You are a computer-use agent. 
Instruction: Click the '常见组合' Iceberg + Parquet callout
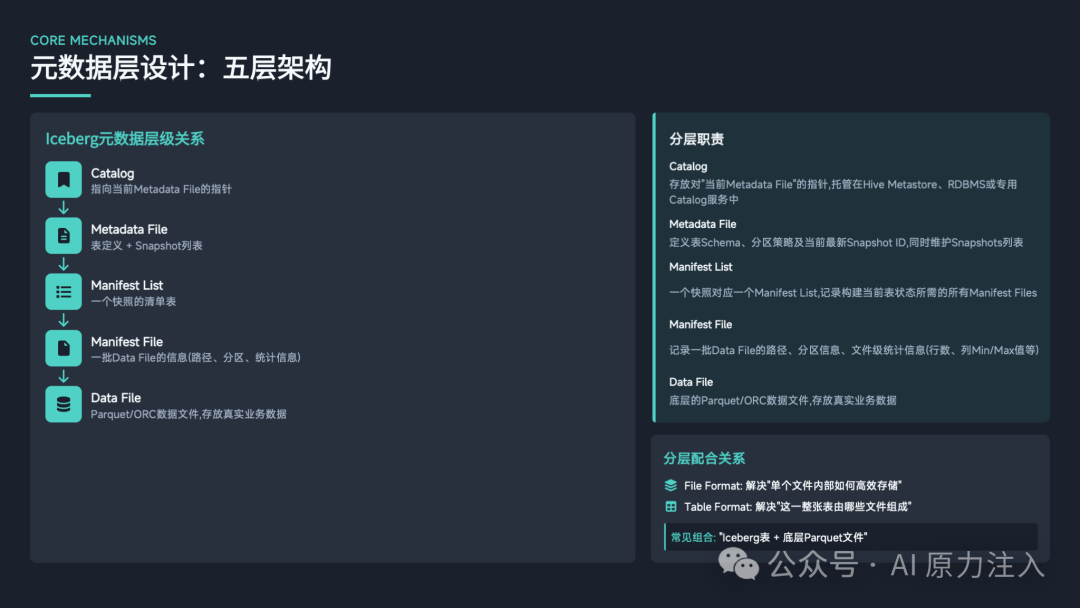[851, 537]
